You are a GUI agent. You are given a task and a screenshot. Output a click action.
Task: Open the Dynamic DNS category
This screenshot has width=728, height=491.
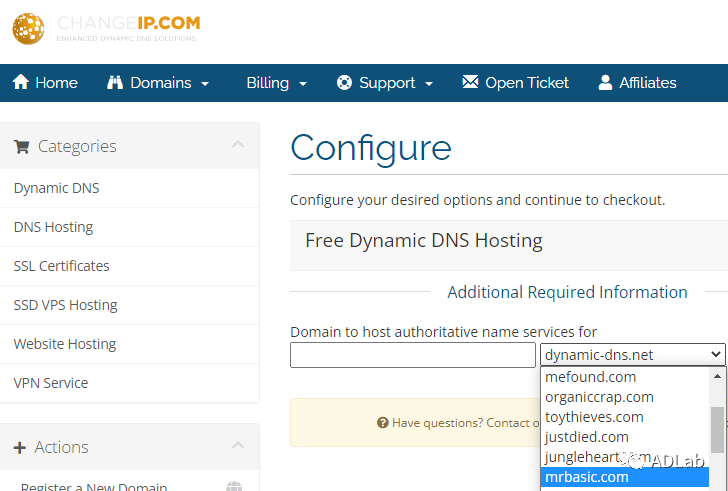pyautogui.click(x=56, y=188)
